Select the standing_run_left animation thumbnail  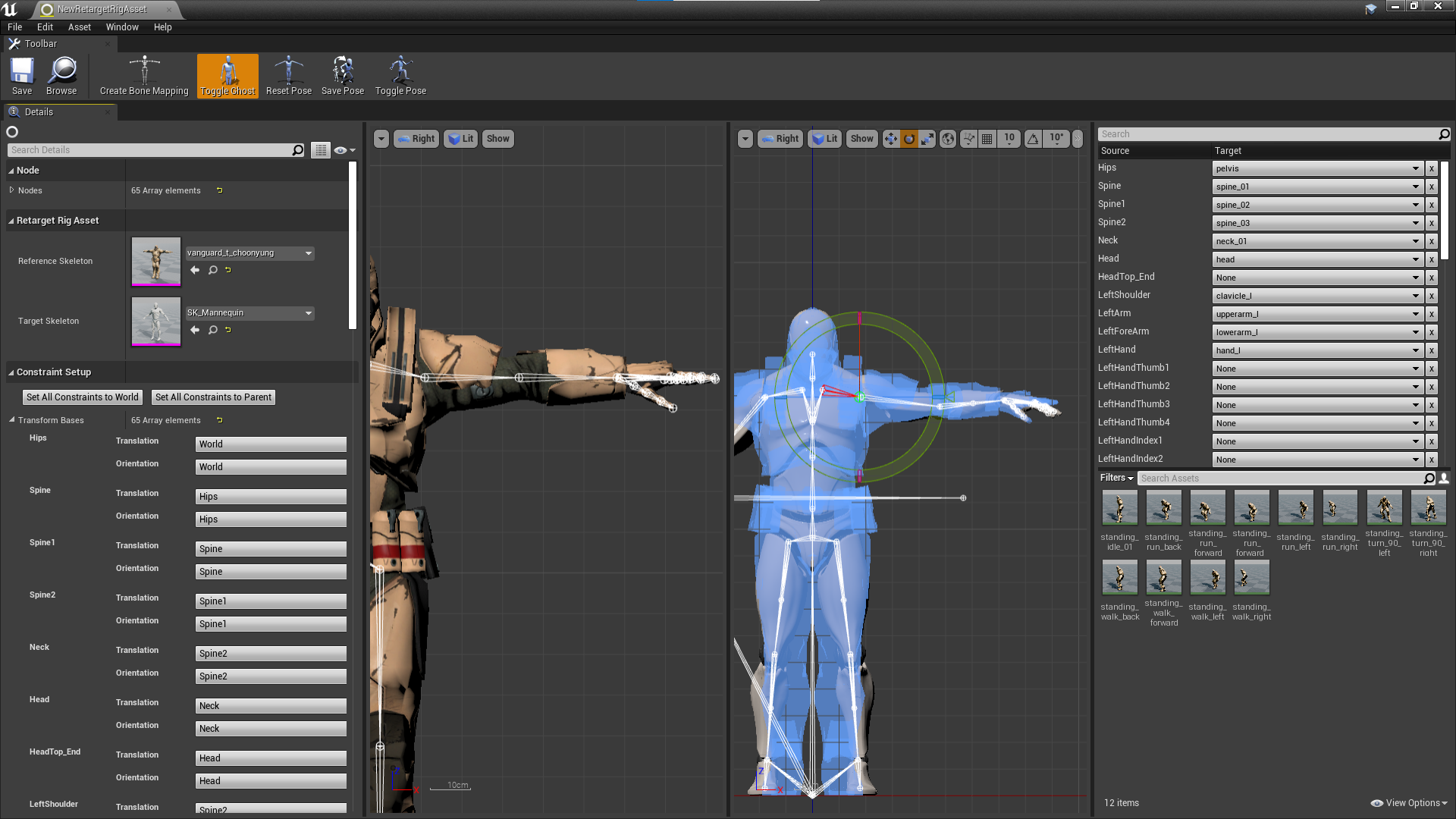pyautogui.click(x=1295, y=508)
